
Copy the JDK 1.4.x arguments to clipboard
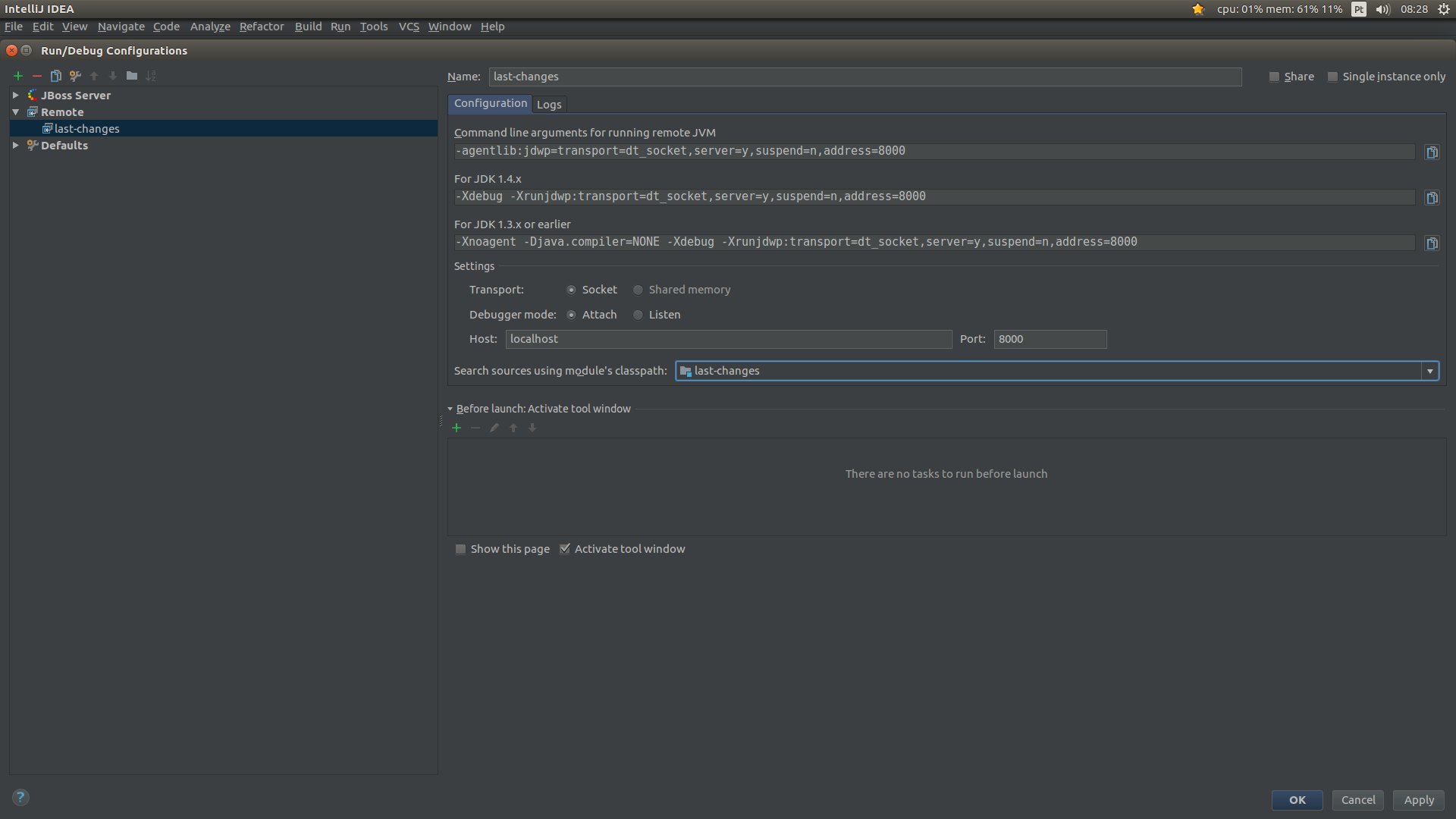pos(1432,198)
